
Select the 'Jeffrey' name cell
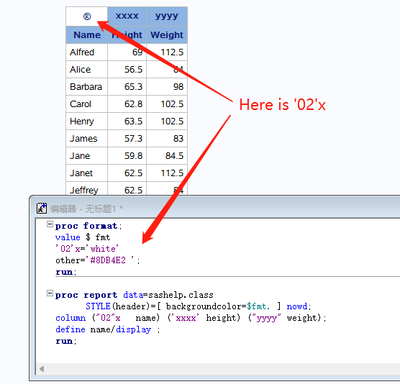coord(87,189)
